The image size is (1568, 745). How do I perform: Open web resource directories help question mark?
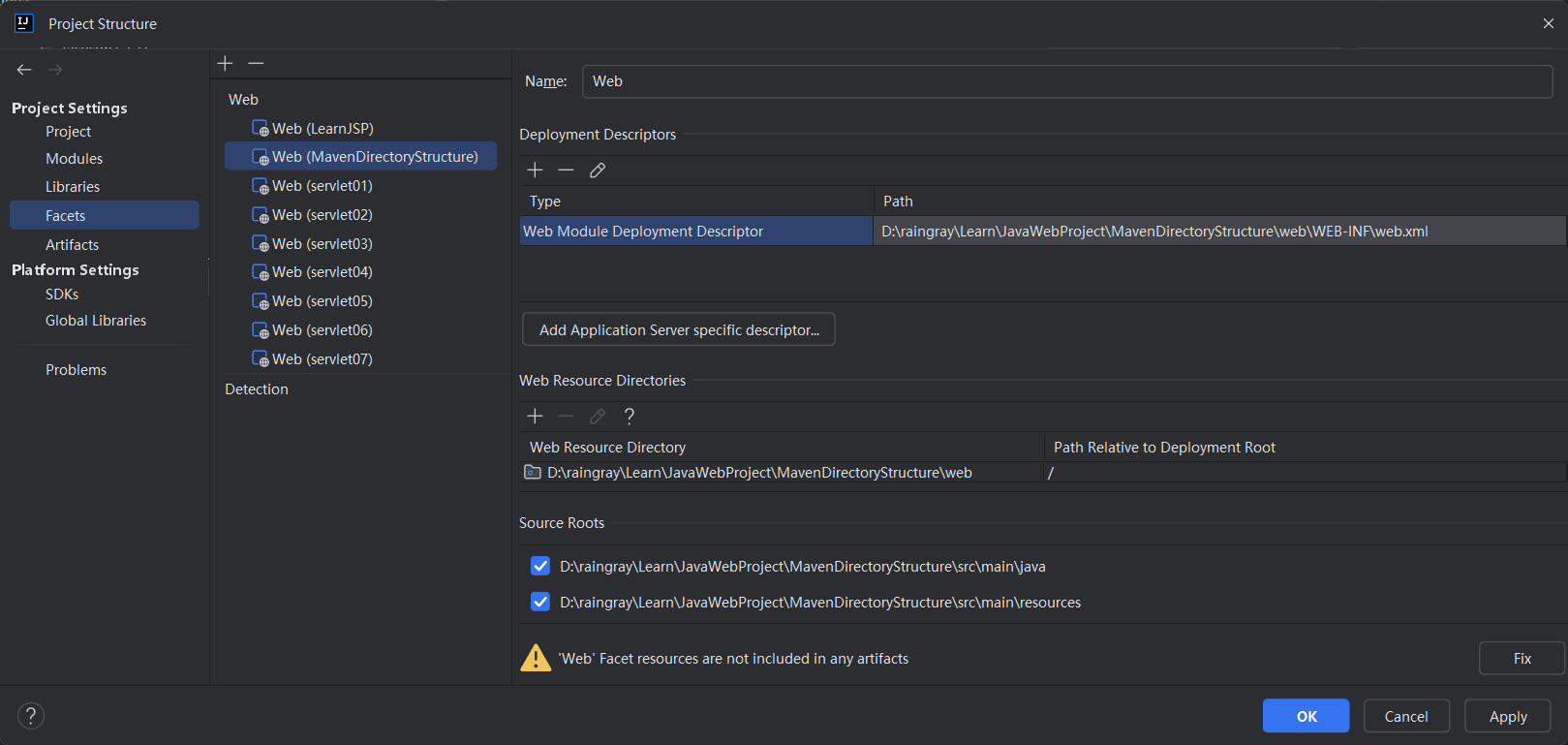coord(630,416)
